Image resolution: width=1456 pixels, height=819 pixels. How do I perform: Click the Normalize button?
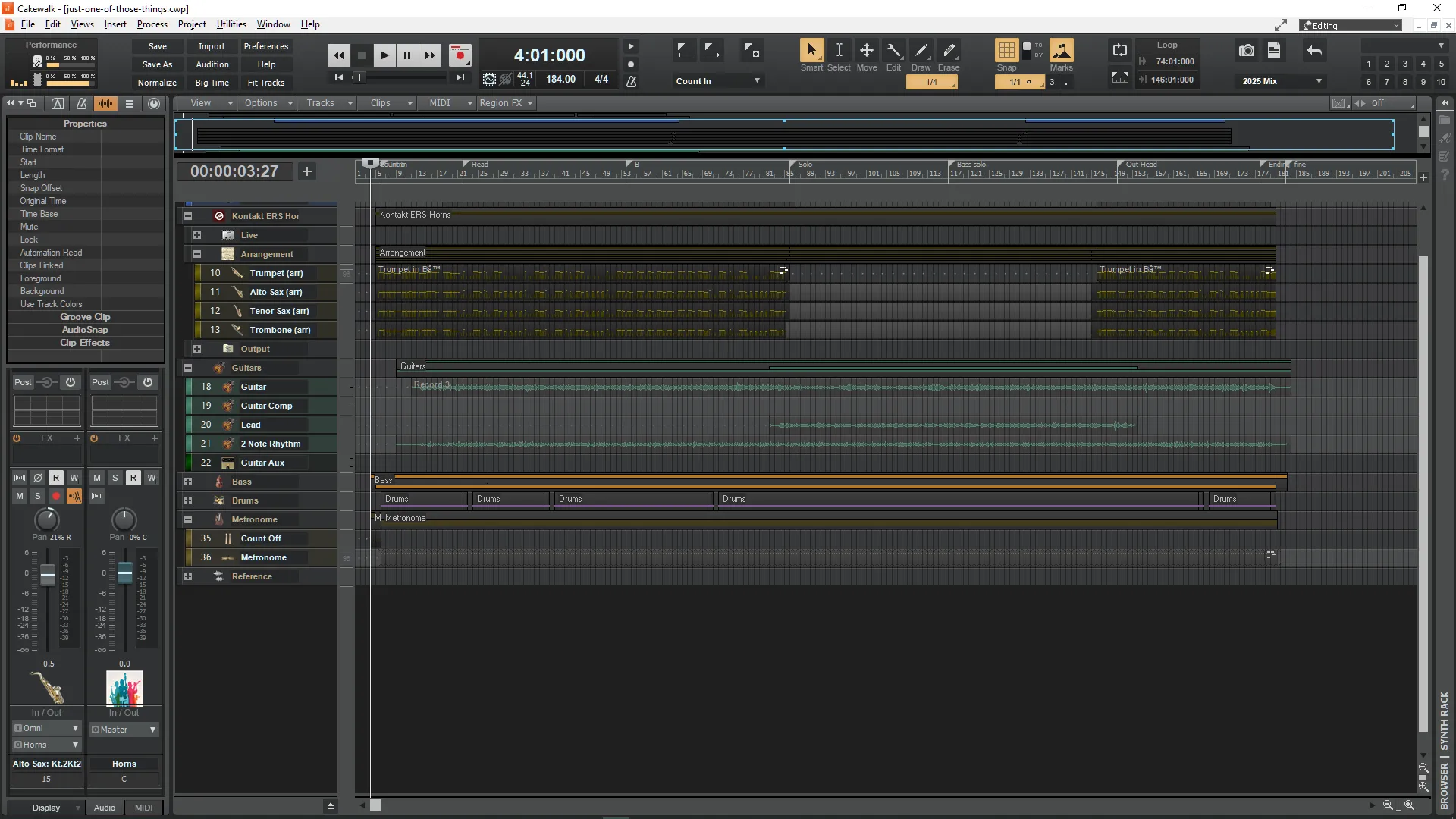(x=156, y=83)
